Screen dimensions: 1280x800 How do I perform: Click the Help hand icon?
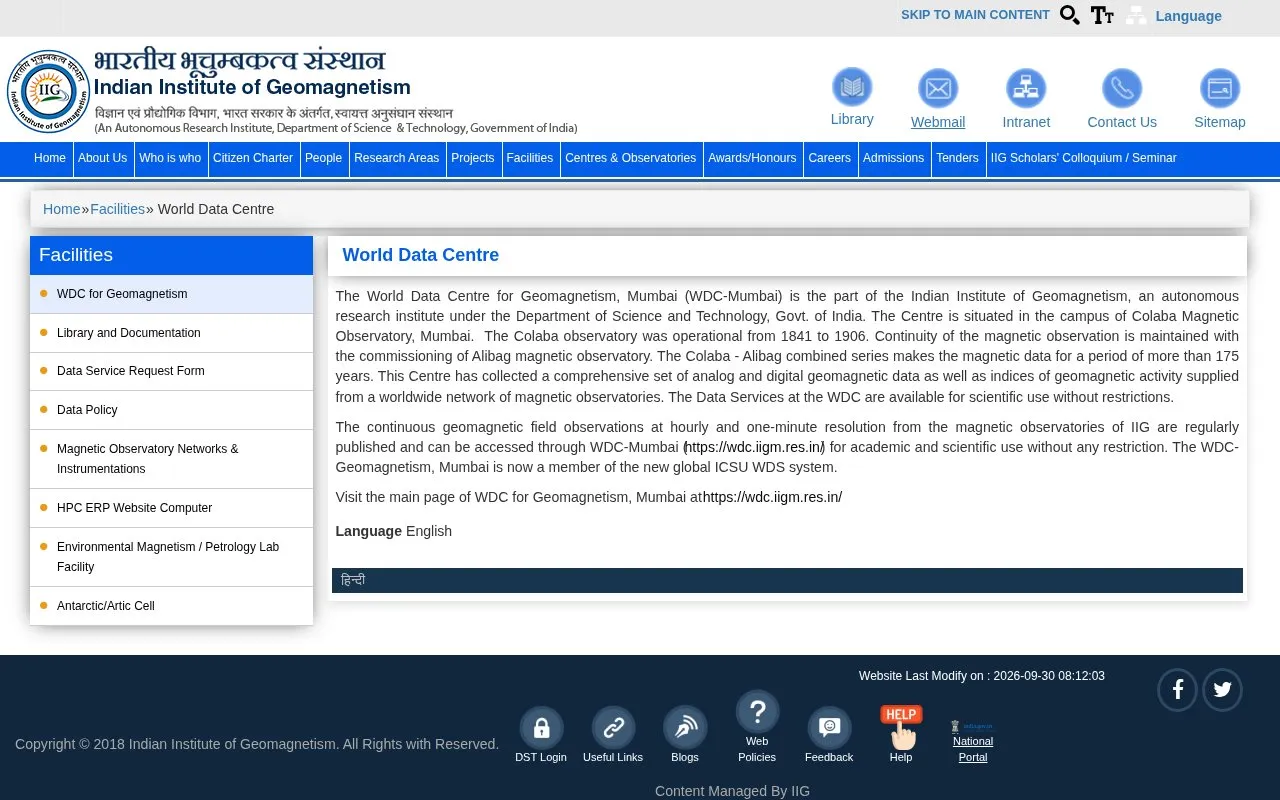pyautogui.click(x=901, y=728)
